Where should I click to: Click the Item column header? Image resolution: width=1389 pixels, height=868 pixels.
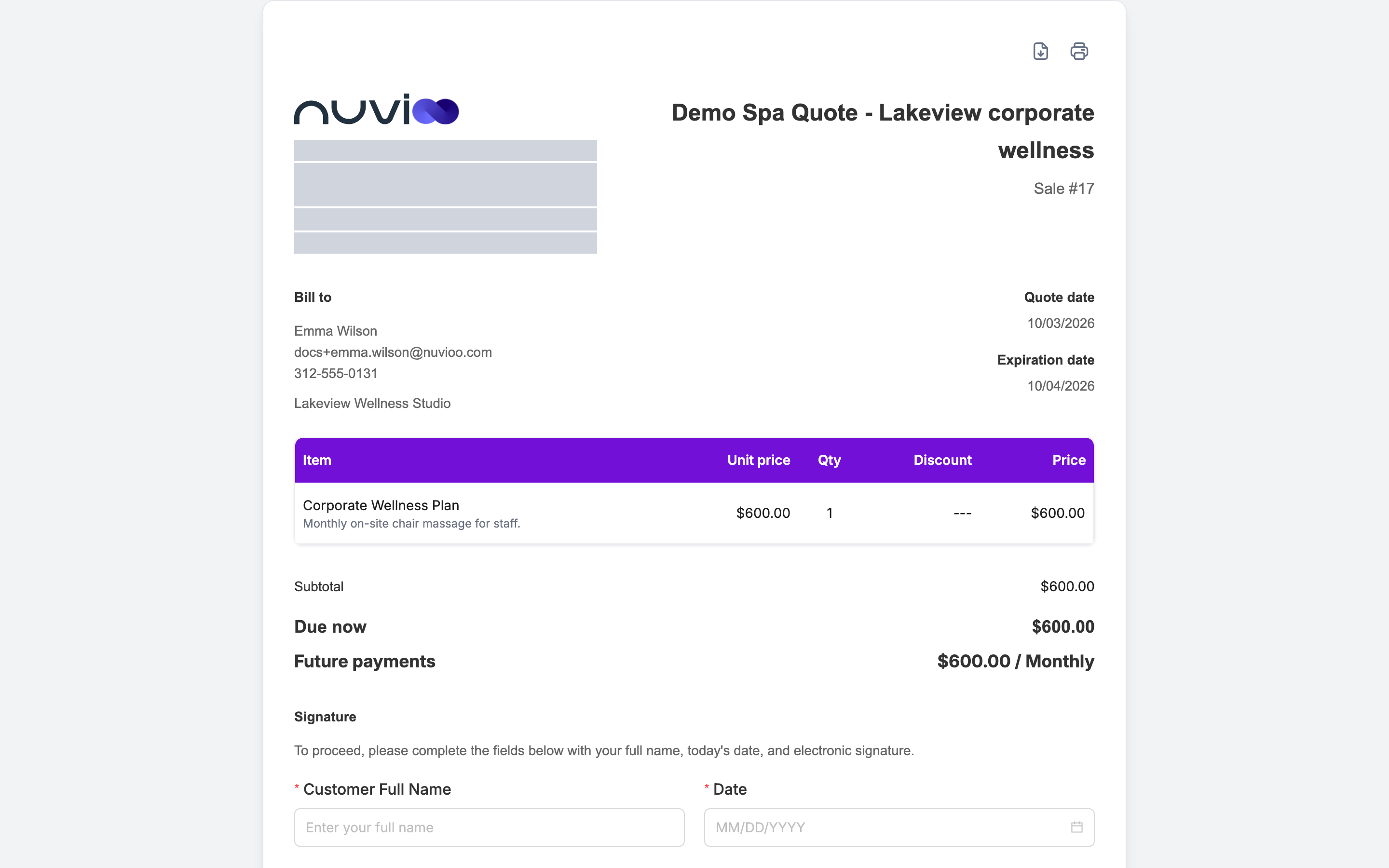pos(317,460)
